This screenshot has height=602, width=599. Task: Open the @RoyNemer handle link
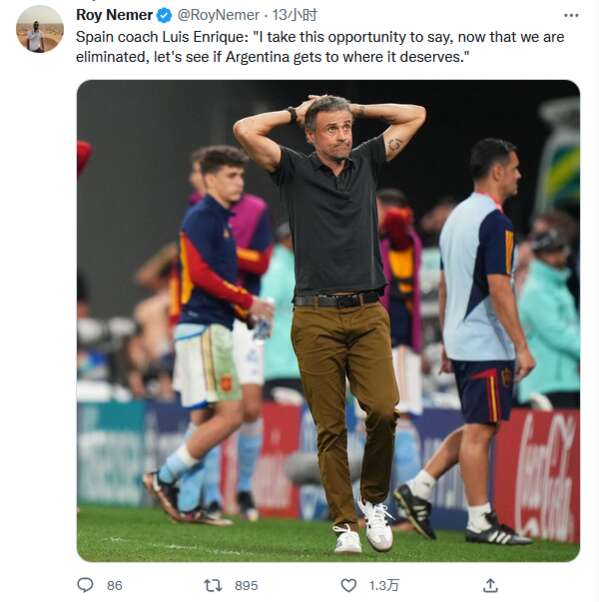click(x=218, y=15)
